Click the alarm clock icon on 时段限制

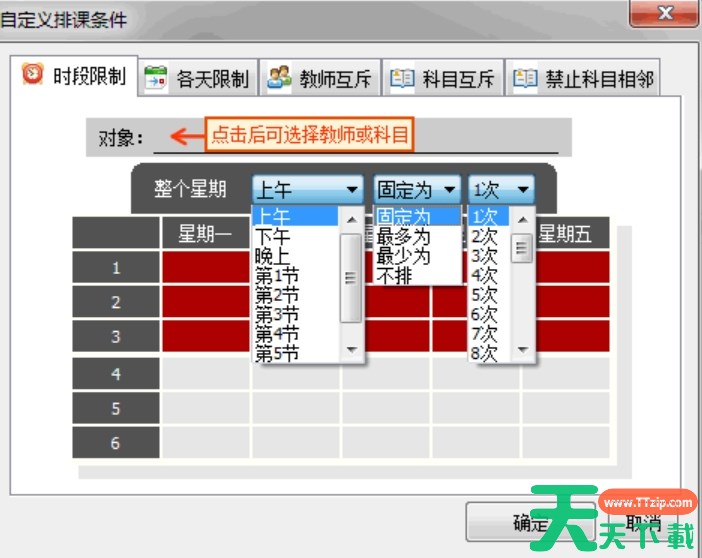point(33,74)
